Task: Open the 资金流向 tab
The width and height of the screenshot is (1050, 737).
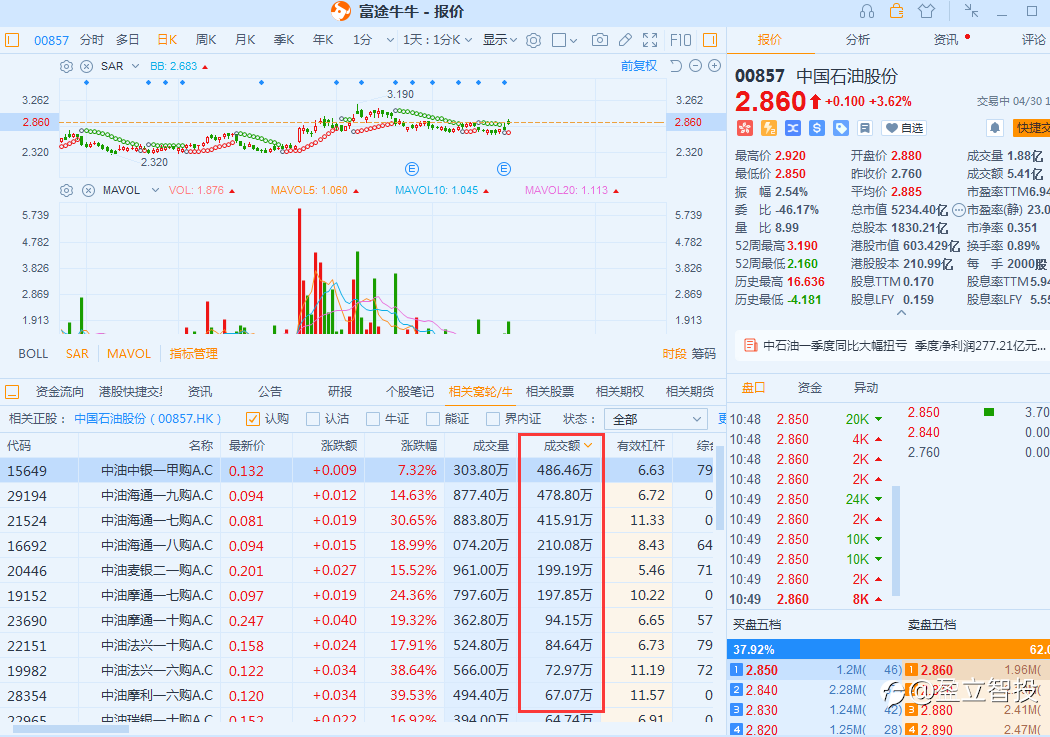Action: tap(60, 392)
